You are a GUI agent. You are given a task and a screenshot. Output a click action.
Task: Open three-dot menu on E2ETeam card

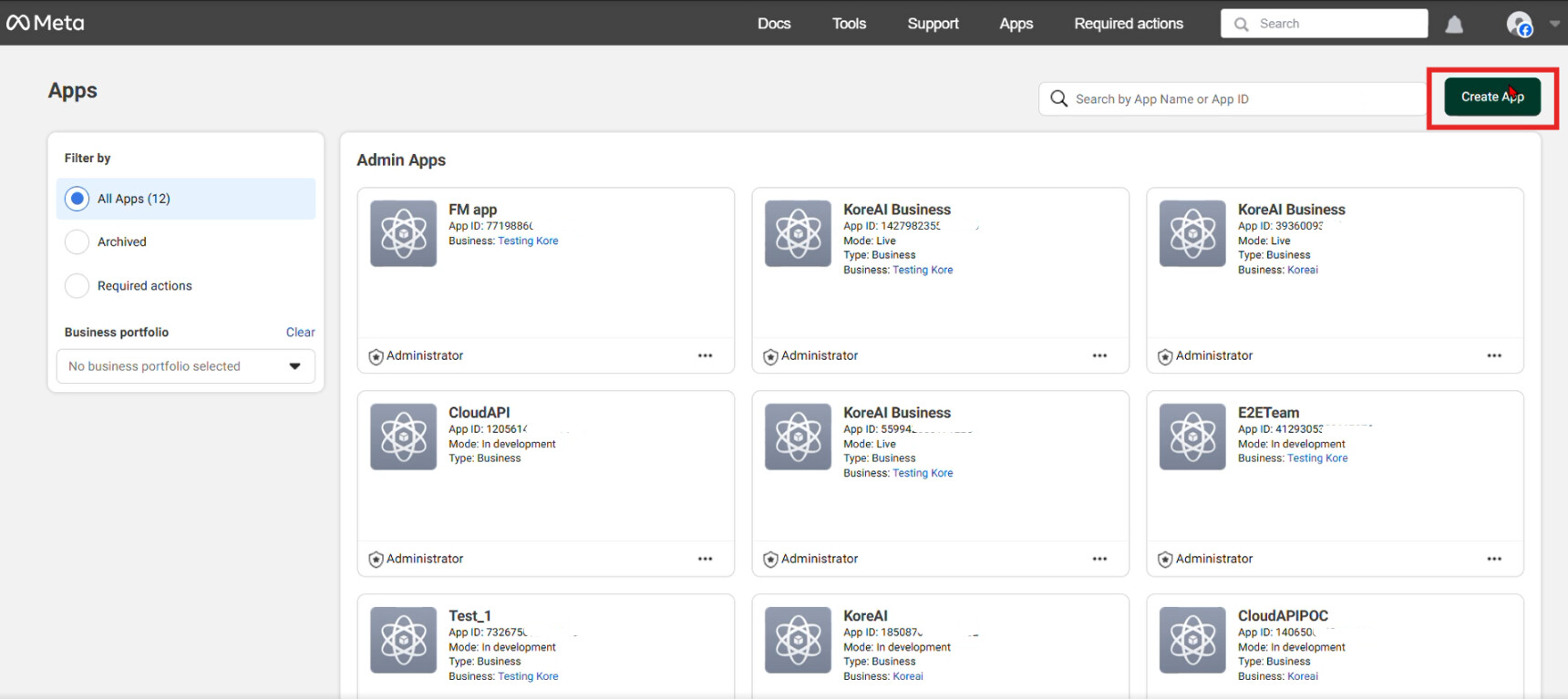click(1493, 559)
